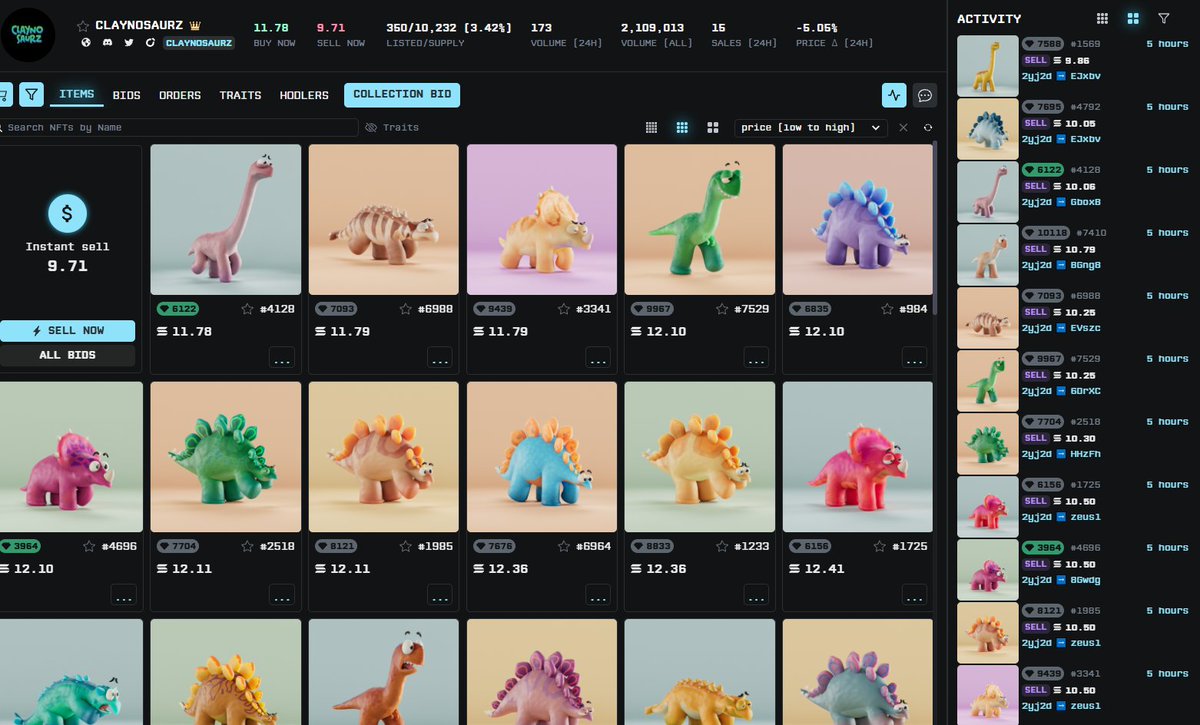Open the Activity filter funnel
Screen dimensions: 1200x725
click(x=1164, y=18)
